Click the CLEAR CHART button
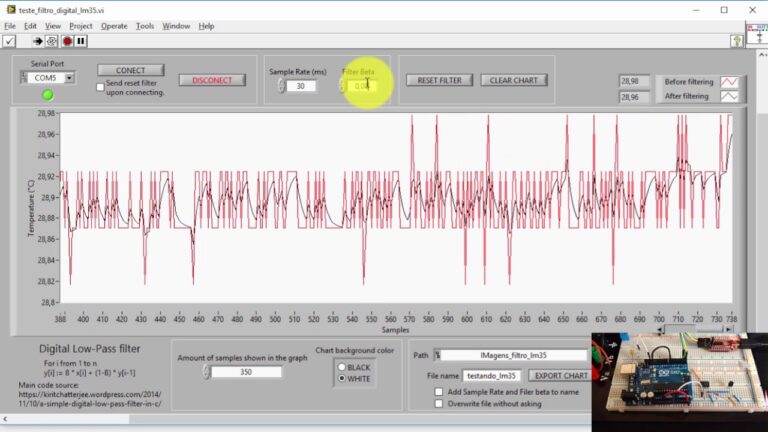Screen dimensions: 768x432 point(514,80)
